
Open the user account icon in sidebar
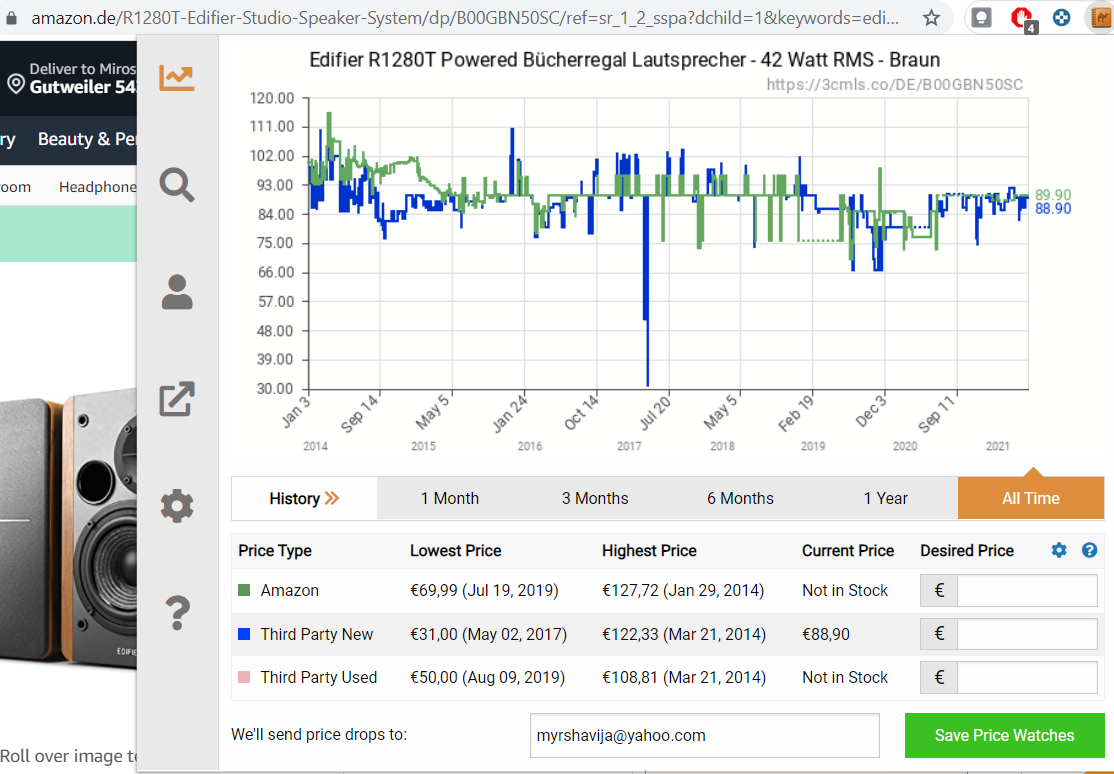coord(177,292)
